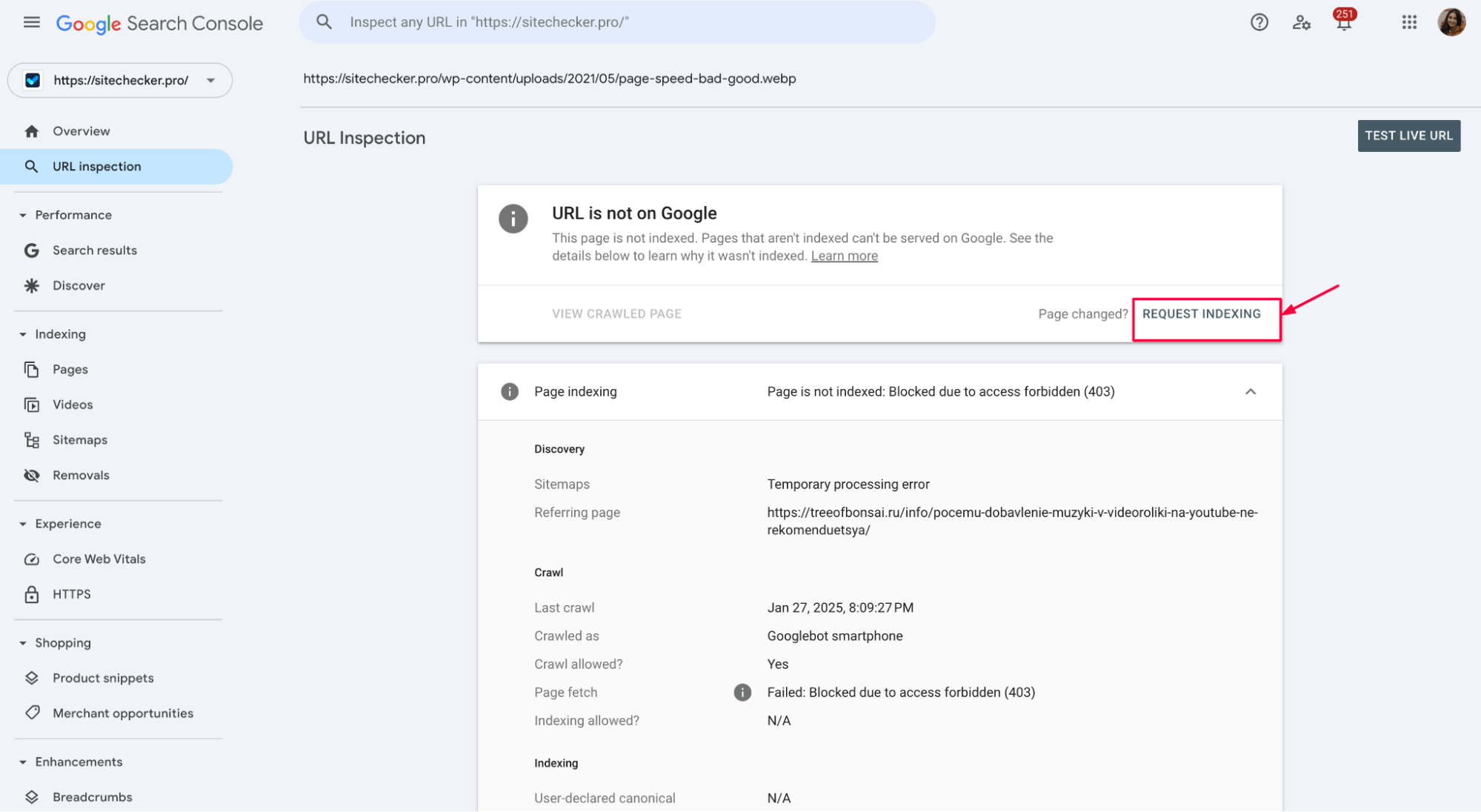The width and height of the screenshot is (1481, 812).
Task: Click the 'Page changed?' label
Action: [x=1082, y=314]
